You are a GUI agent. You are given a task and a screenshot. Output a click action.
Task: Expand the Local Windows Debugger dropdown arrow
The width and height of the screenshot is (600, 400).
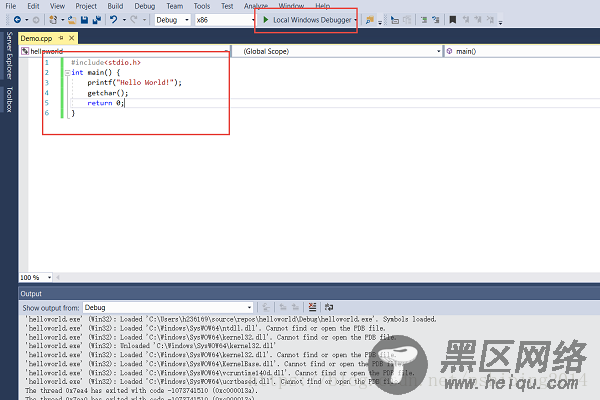pyautogui.click(x=355, y=20)
